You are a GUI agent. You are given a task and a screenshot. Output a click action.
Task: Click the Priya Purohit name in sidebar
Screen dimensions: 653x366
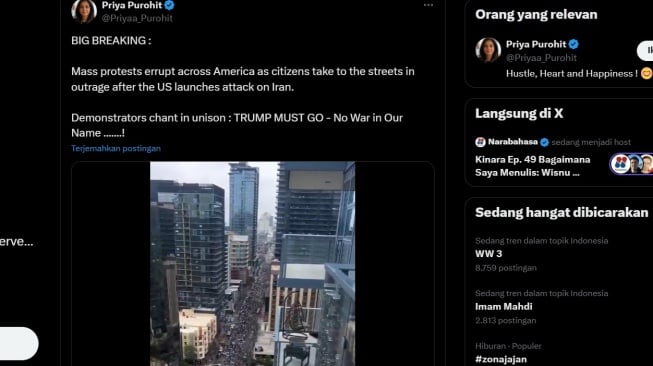[x=536, y=44]
